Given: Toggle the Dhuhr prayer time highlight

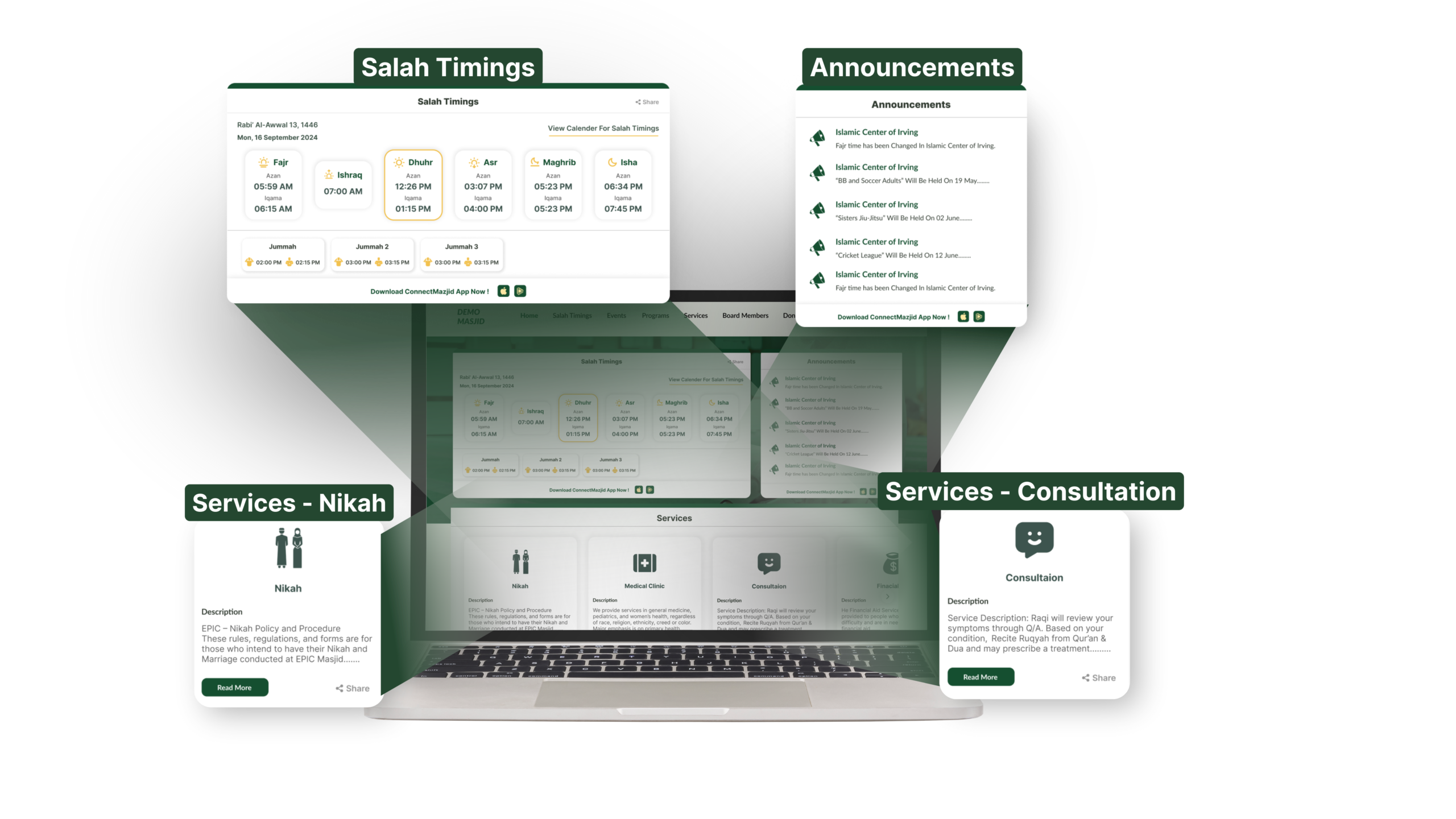Looking at the screenshot, I should click(413, 183).
